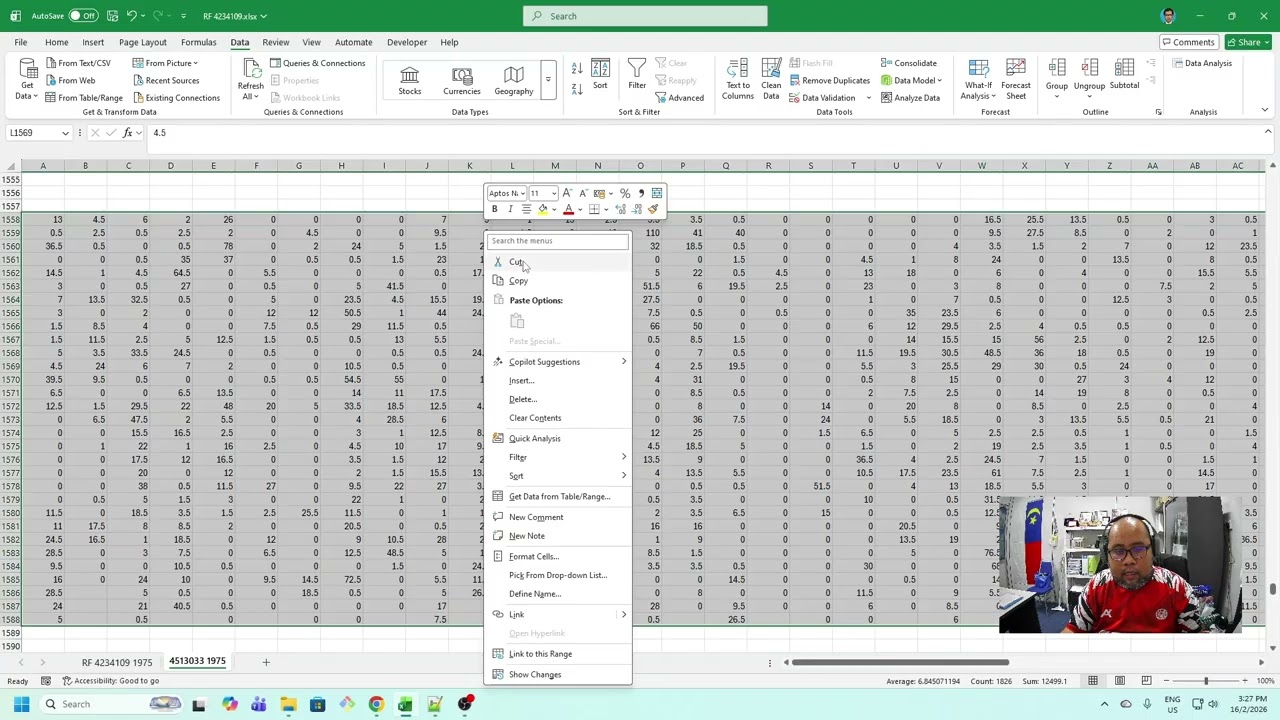Click the Currencies data type icon

(x=462, y=81)
